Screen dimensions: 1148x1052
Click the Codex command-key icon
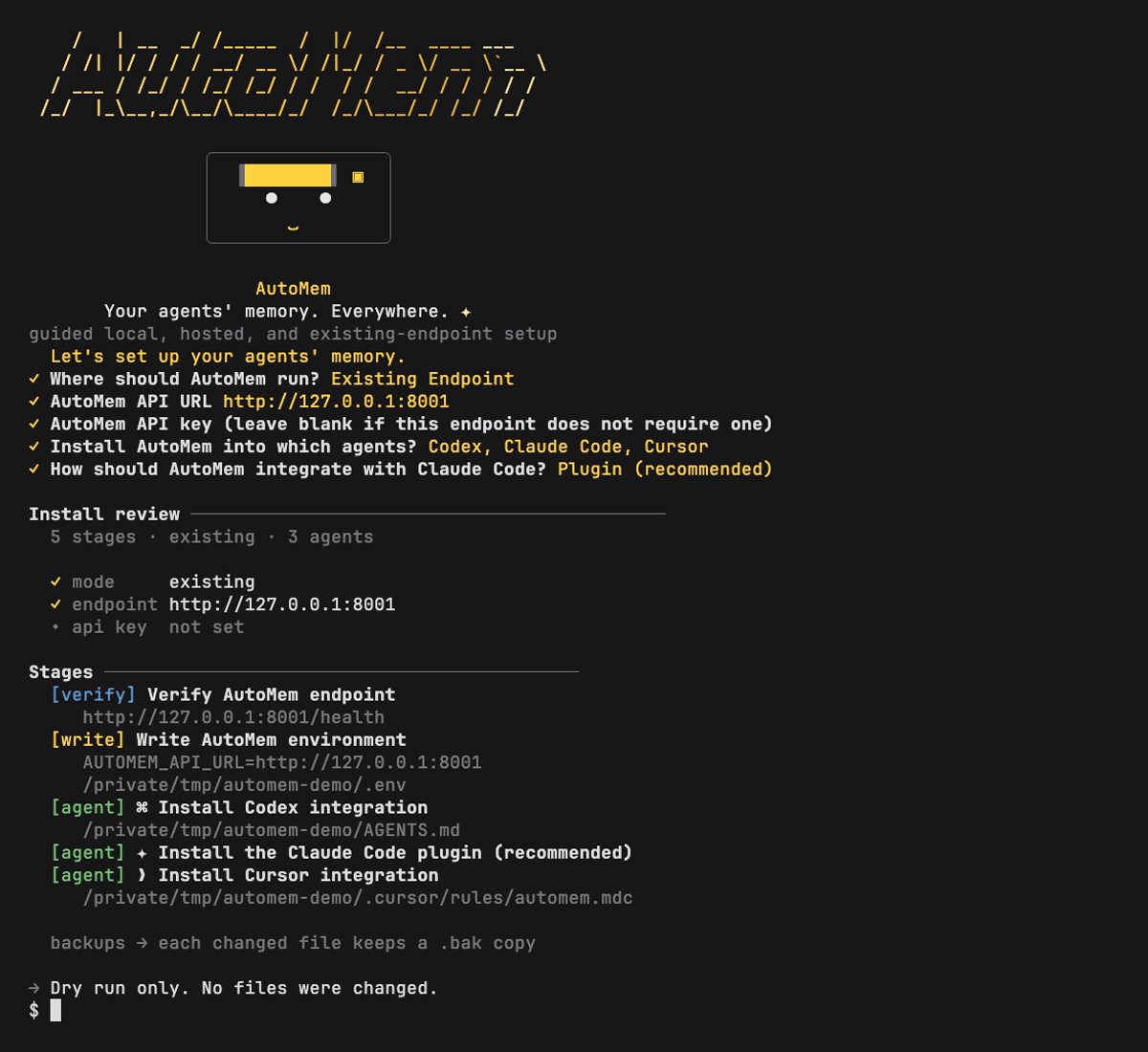tap(142, 808)
